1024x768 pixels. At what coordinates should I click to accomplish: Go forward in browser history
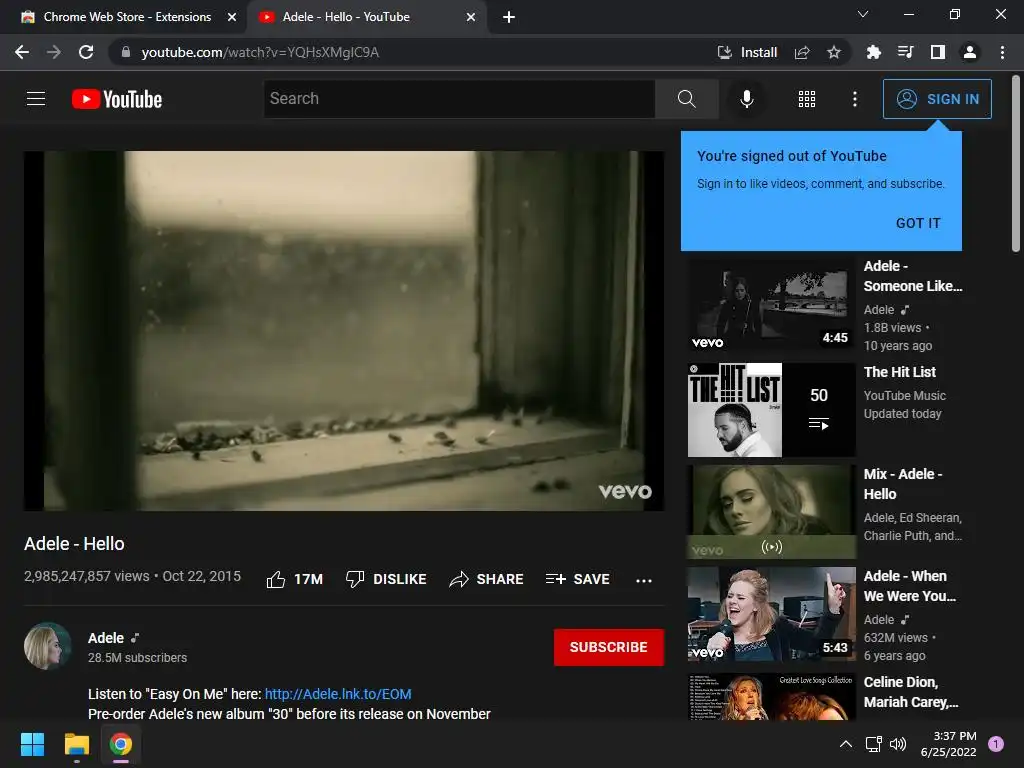pos(54,52)
